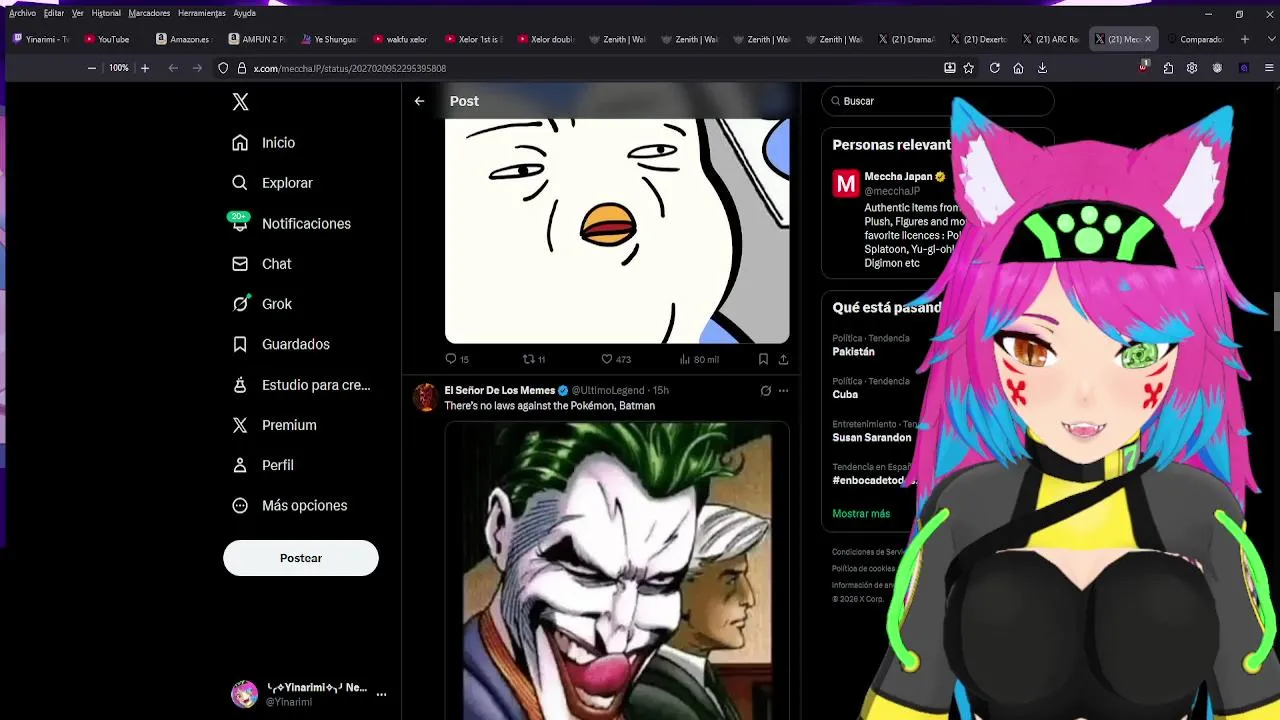
Task: Switch to the wakfu xelor tab
Action: coord(402,39)
